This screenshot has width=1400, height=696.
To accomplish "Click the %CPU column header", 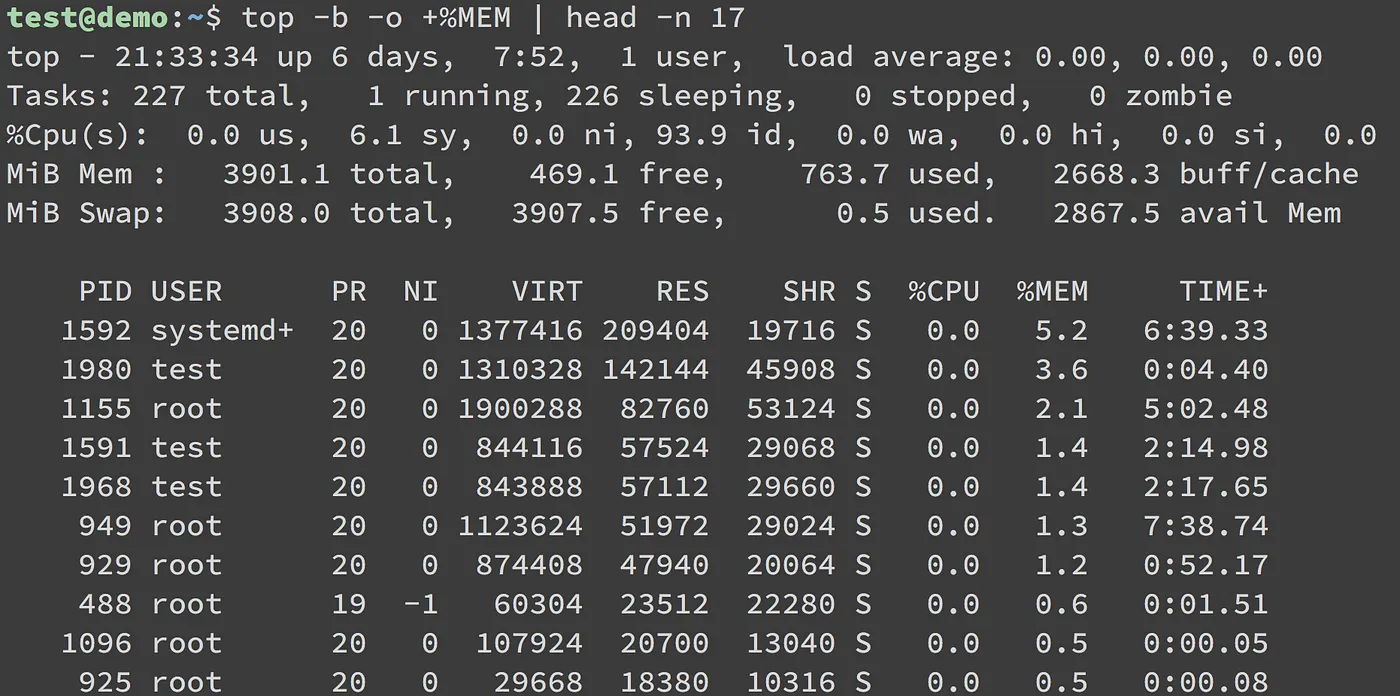I will point(943,291).
